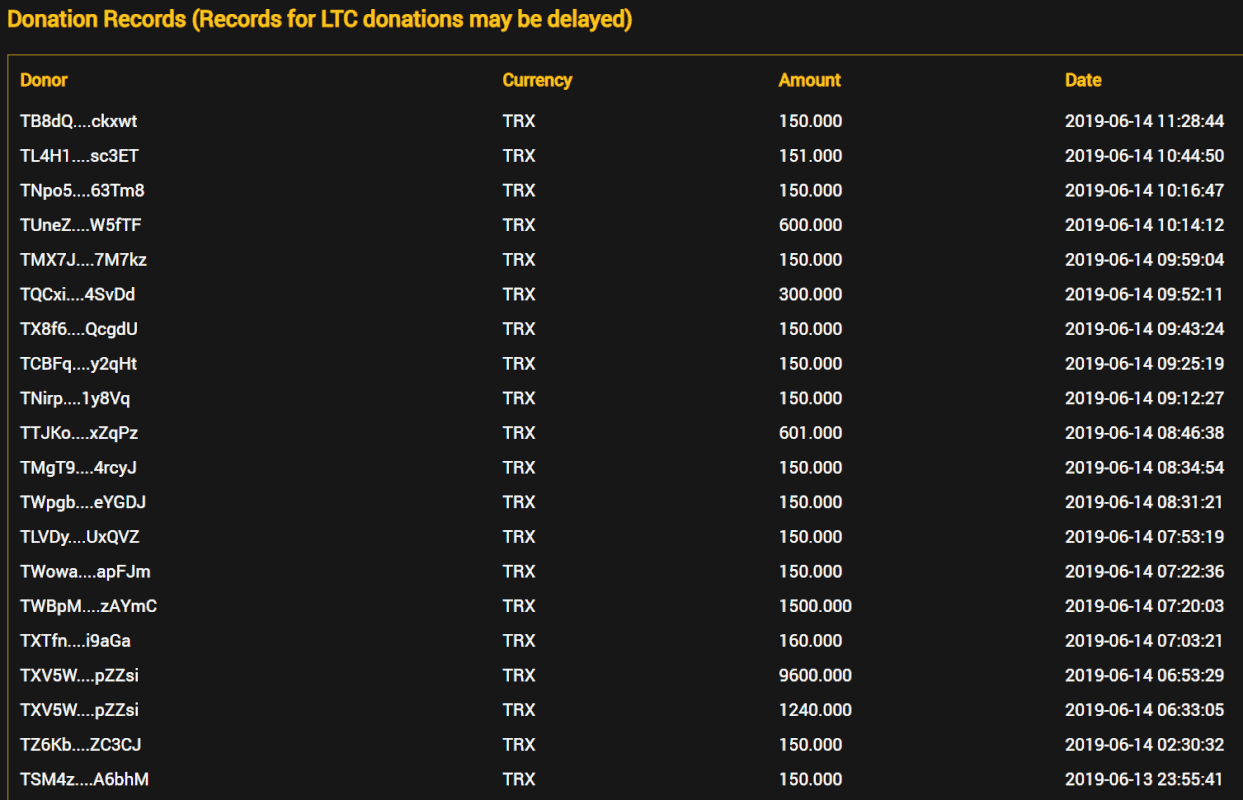The image size is (1243, 800).
Task: Click the Donor column header
Action: point(44,80)
